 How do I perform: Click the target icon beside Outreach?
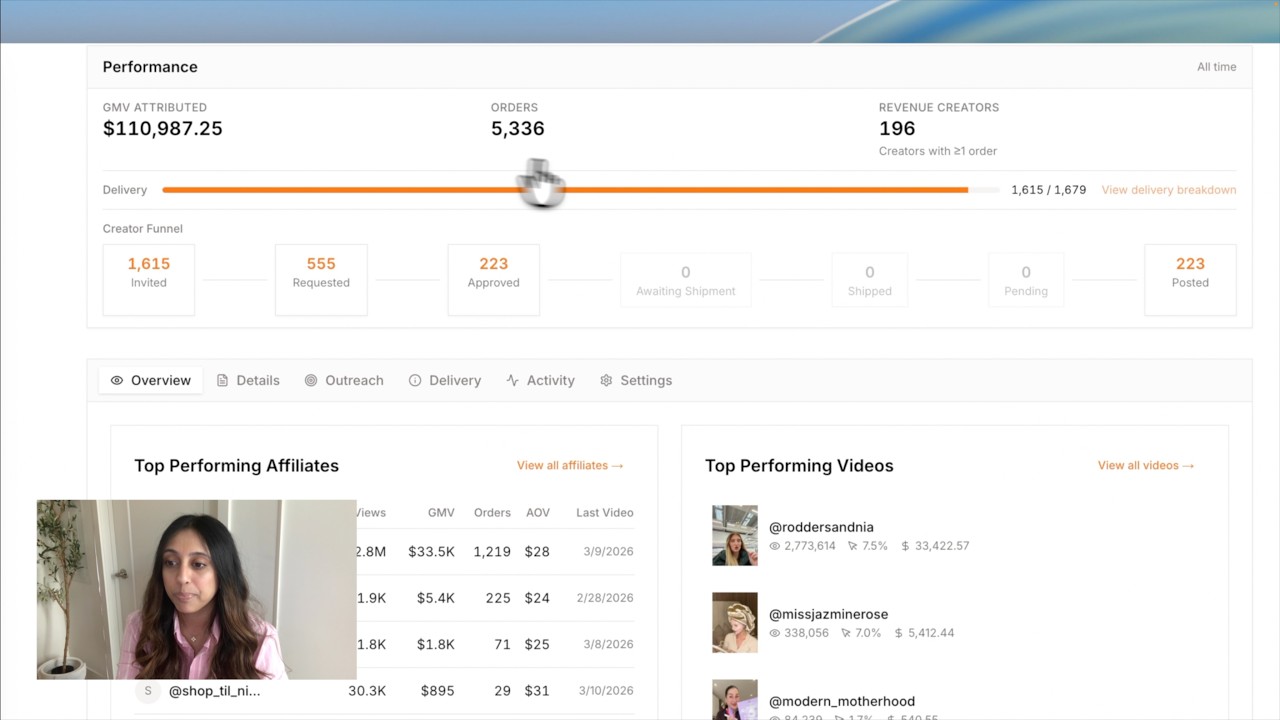pos(311,380)
